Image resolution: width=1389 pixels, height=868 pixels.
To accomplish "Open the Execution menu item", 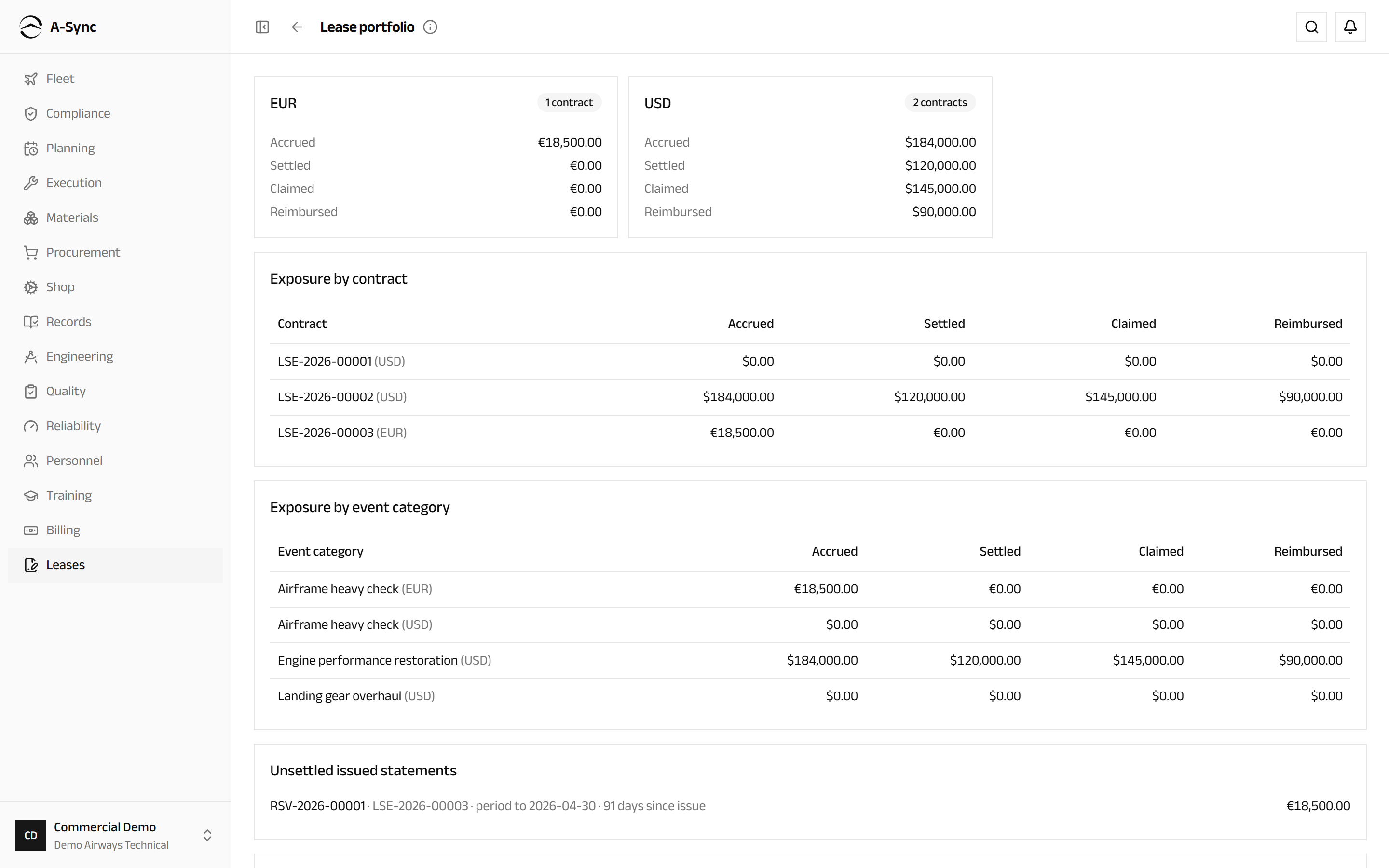I will tap(115, 183).
